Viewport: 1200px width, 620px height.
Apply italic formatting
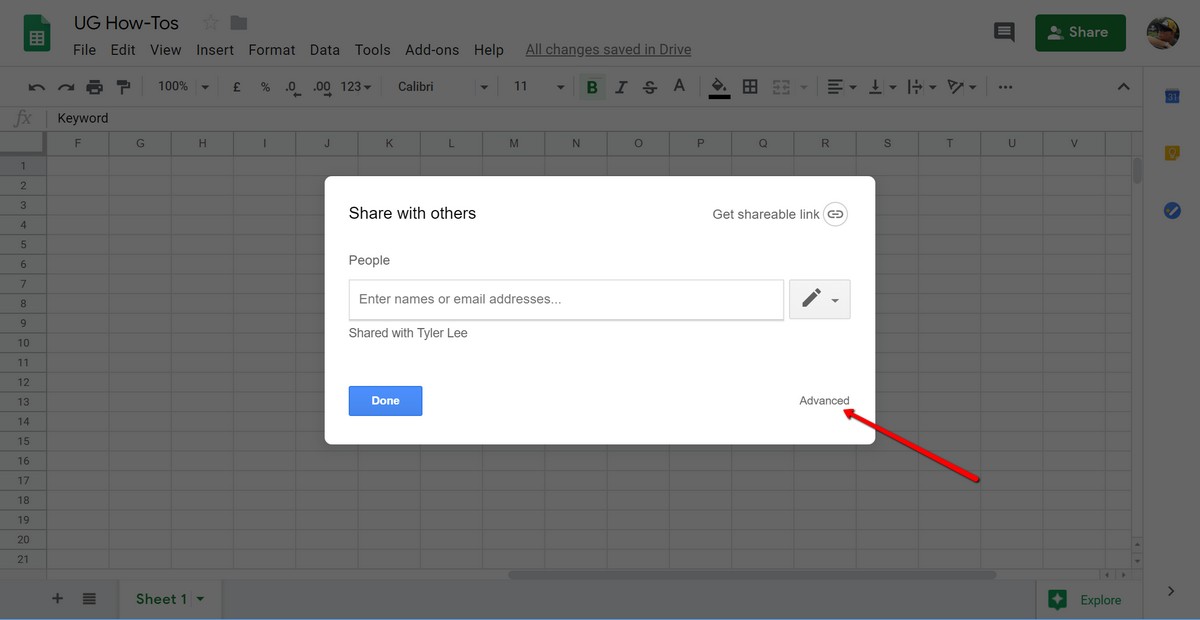(x=621, y=86)
